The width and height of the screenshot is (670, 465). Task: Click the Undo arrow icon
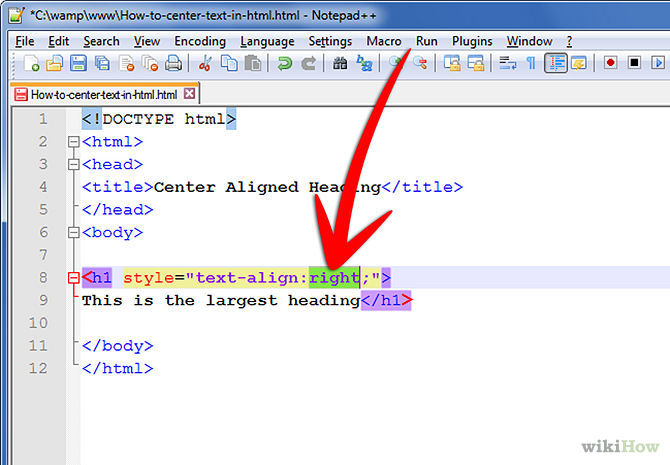tap(285, 64)
